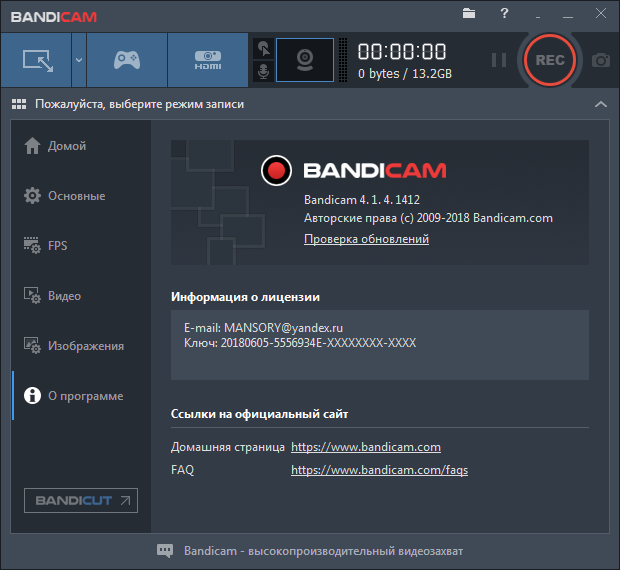The height and width of the screenshot is (570, 620).
Task: Click the Проверка обновлений link
Action: [x=366, y=239]
